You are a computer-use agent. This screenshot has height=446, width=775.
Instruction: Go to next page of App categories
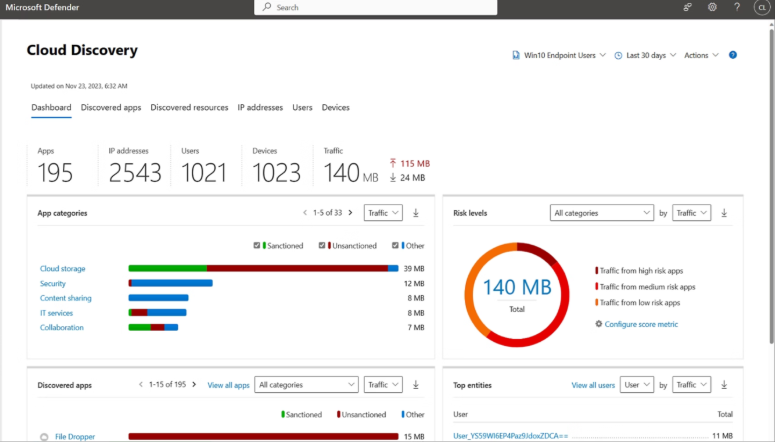coord(350,213)
